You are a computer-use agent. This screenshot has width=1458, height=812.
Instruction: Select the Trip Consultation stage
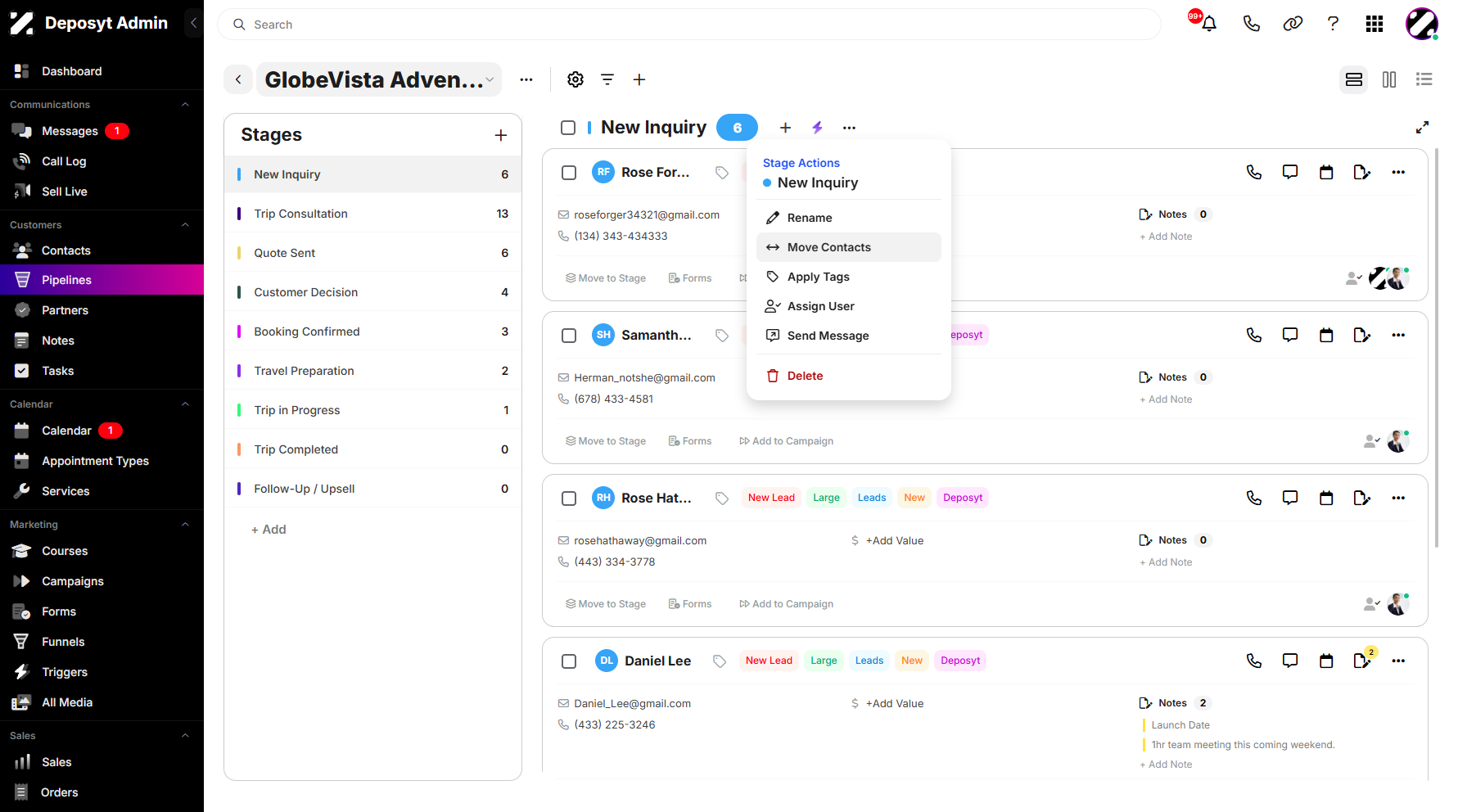372,214
